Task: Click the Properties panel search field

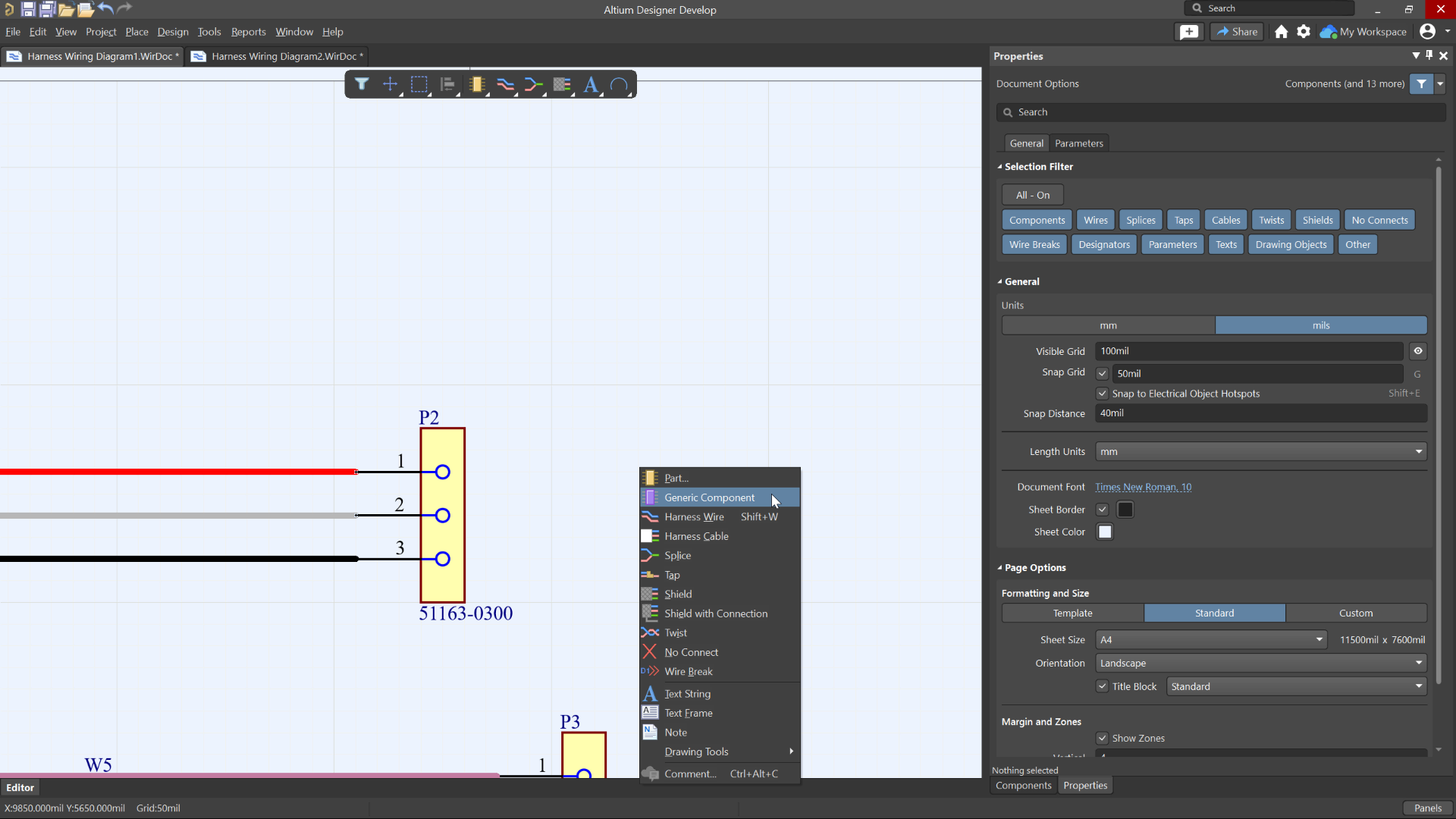Action: 1221,112
